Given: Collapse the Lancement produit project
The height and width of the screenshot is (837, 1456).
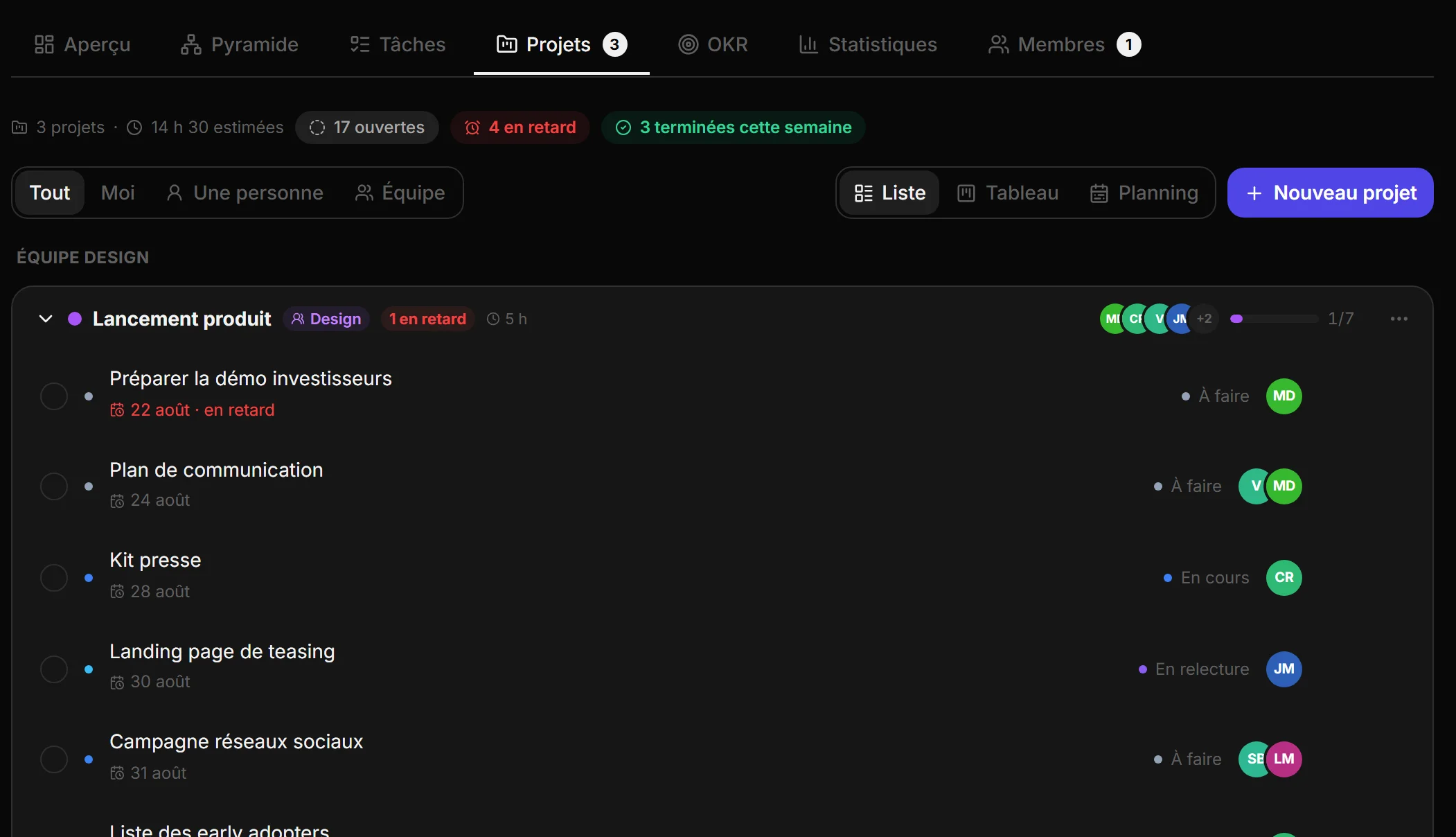Looking at the screenshot, I should pyautogui.click(x=46, y=319).
